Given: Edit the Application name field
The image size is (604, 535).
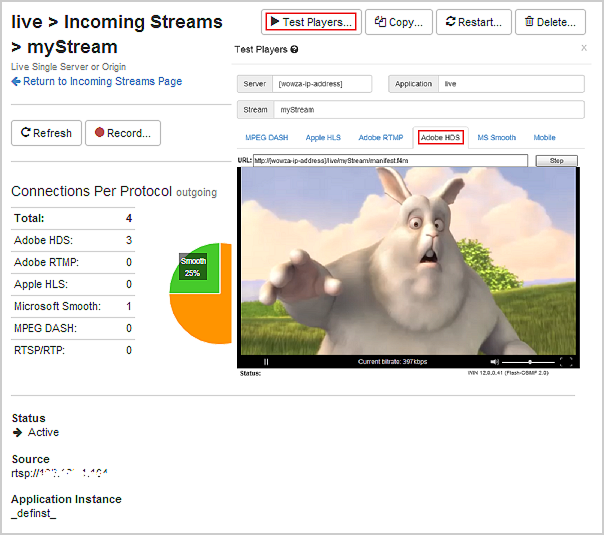Looking at the screenshot, I should (511, 84).
